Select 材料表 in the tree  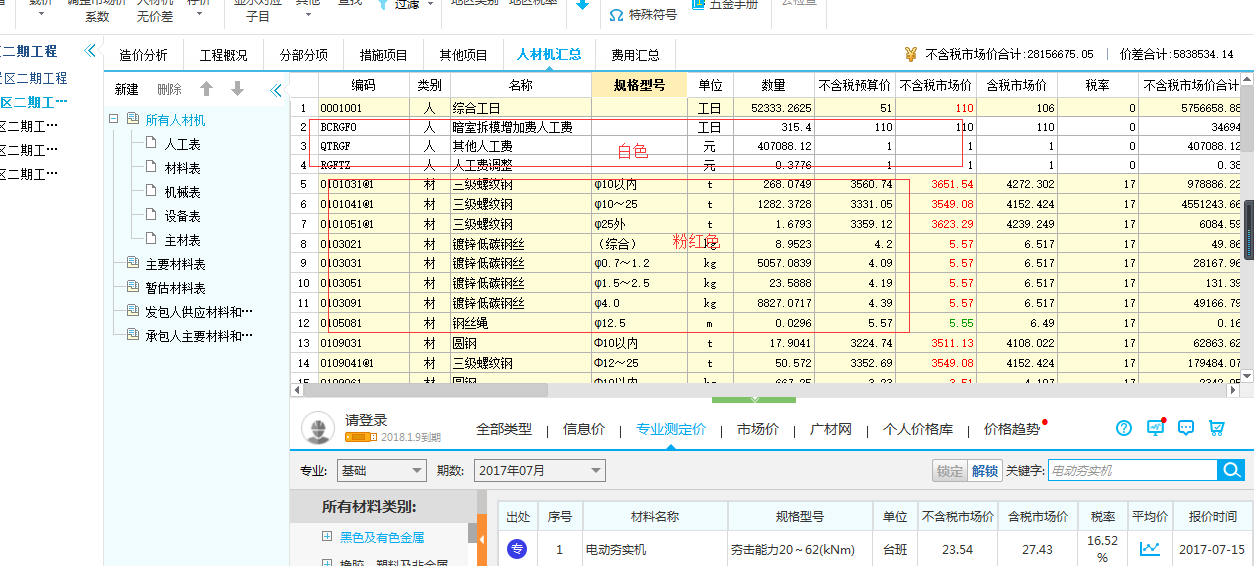point(183,168)
